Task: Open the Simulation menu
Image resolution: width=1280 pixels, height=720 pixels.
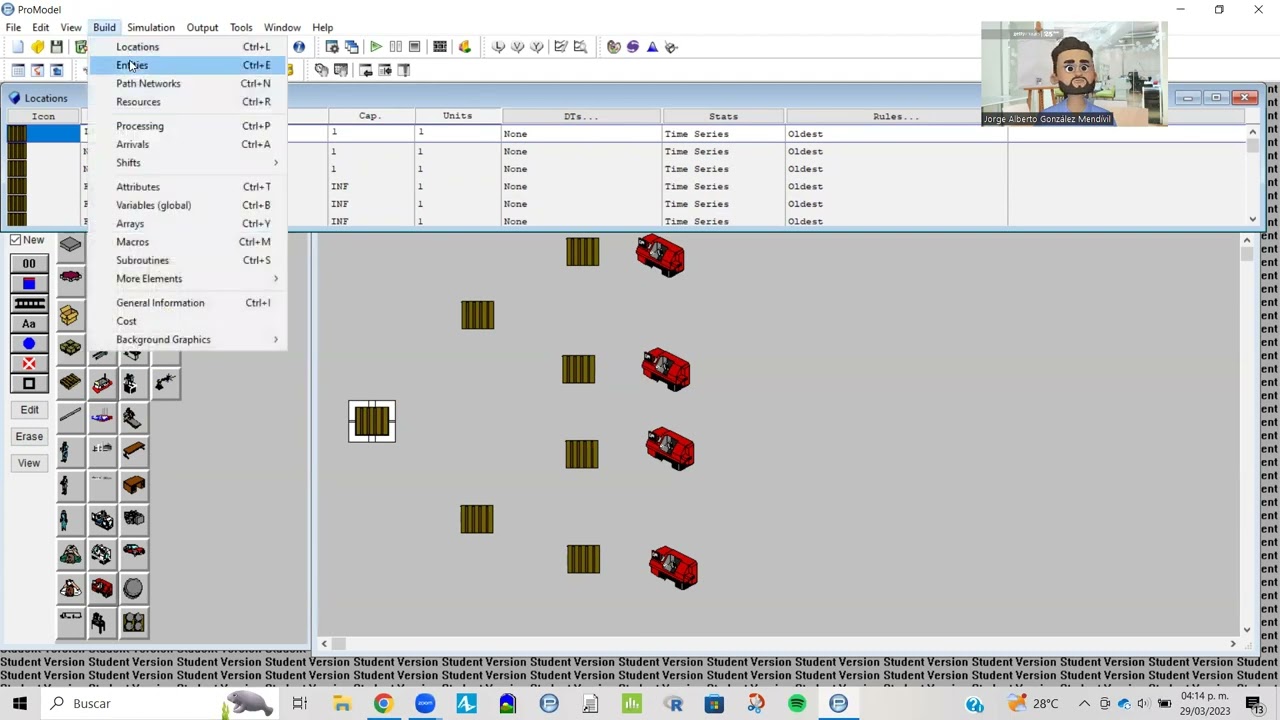Action: pos(151,27)
